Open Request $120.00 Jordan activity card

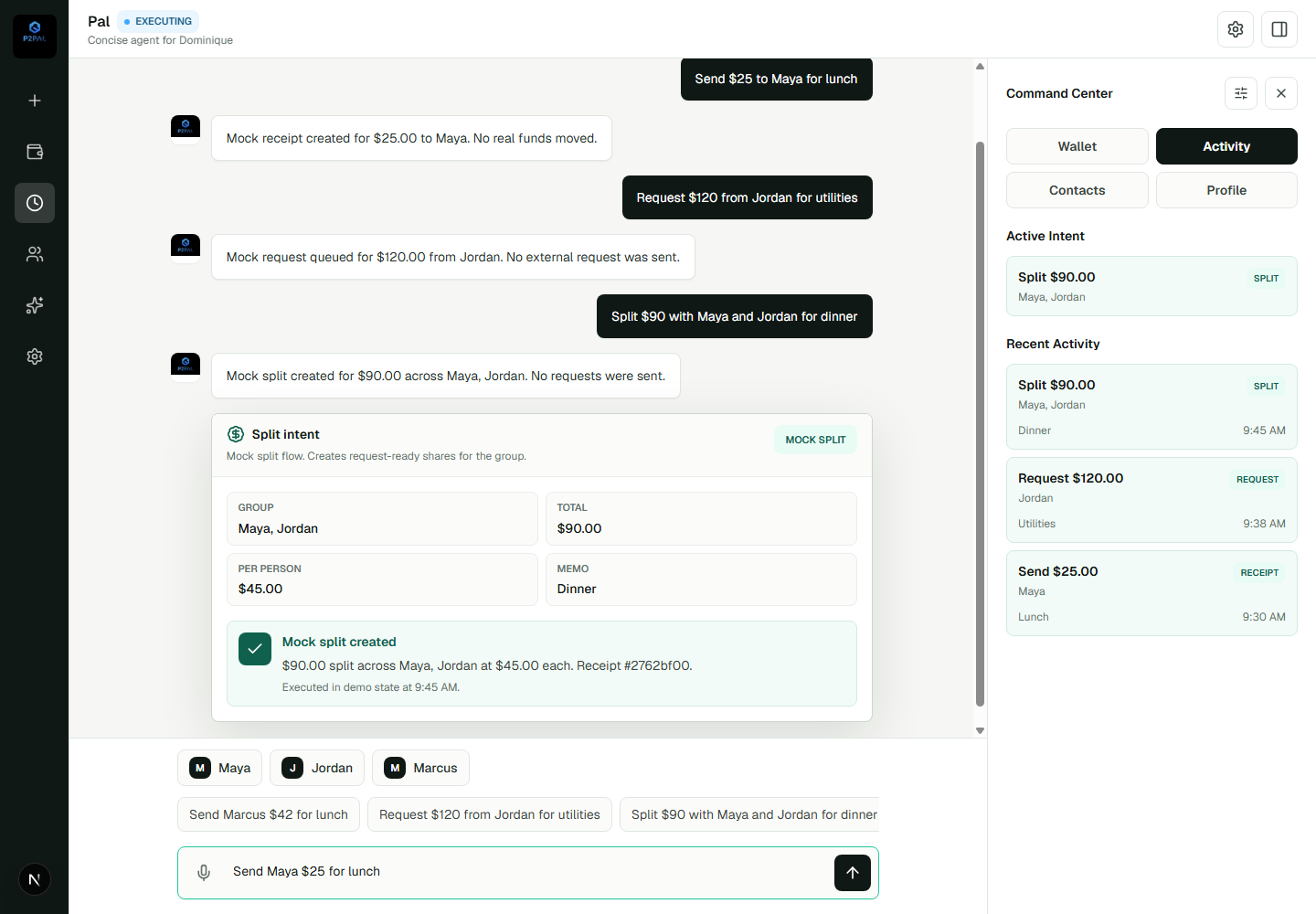click(x=1151, y=500)
